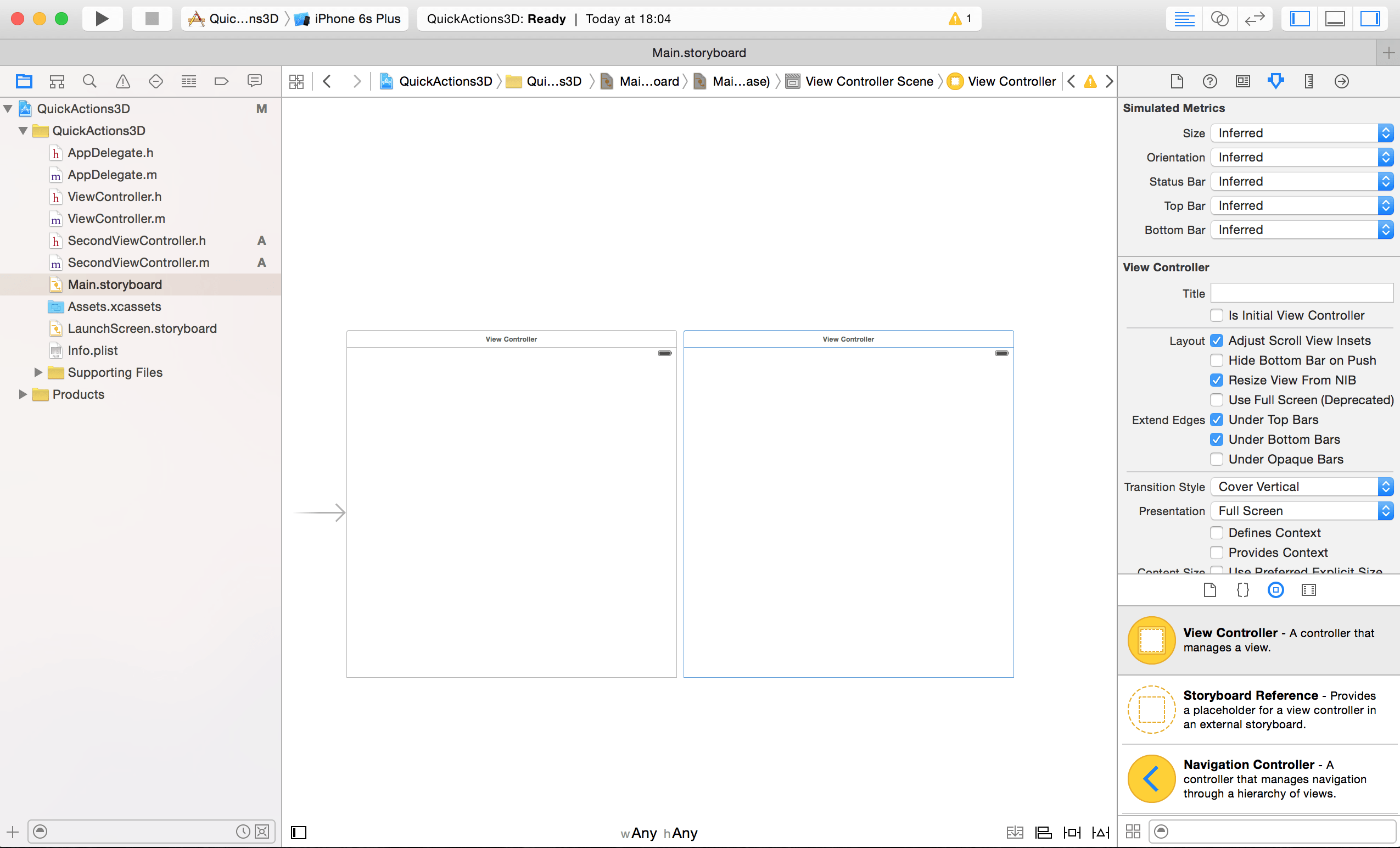Open the Status Bar dropdown
1400x848 pixels.
click(x=1302, y=181)
